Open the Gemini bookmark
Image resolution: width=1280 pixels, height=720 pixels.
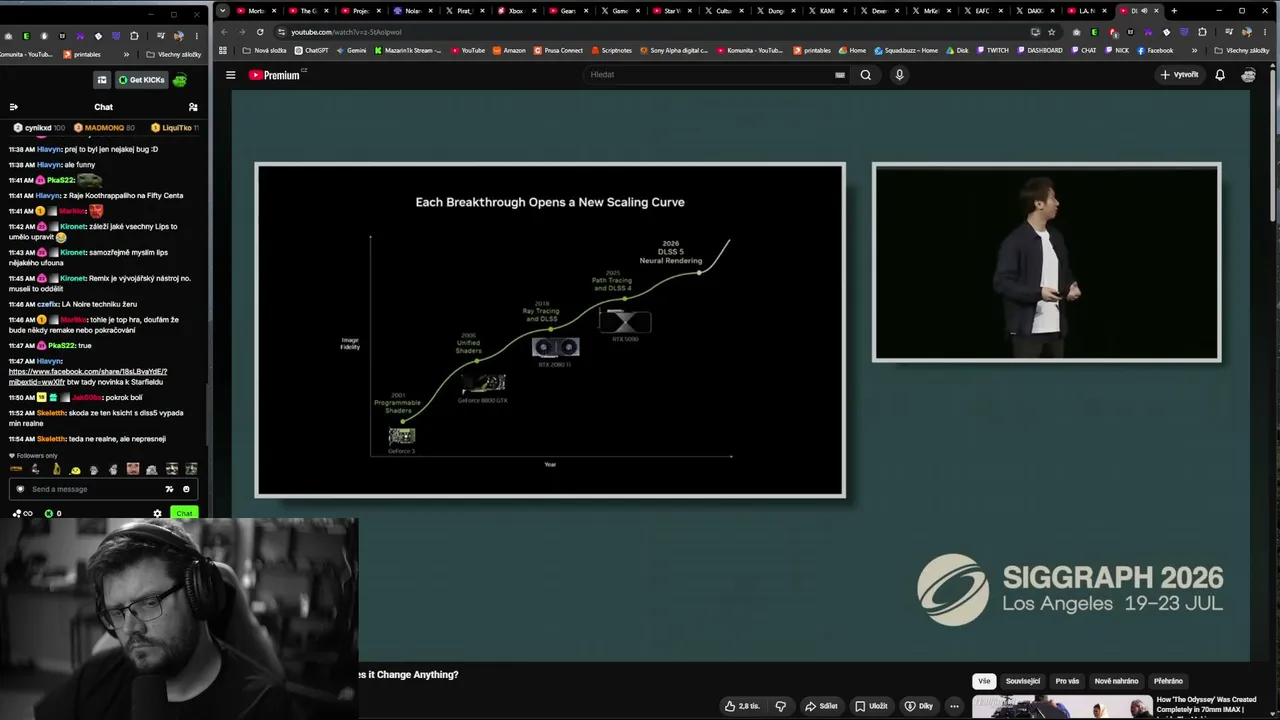(350, 50)
